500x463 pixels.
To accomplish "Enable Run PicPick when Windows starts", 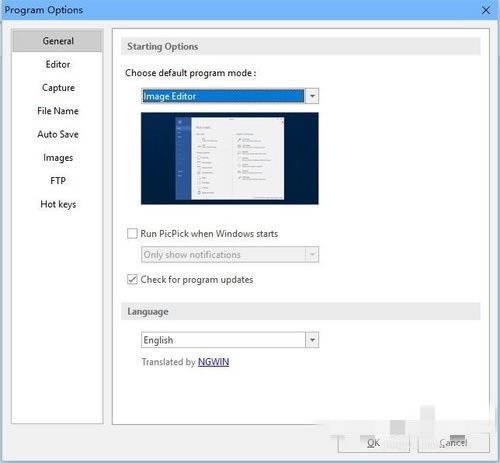I will tap(132, 233).
